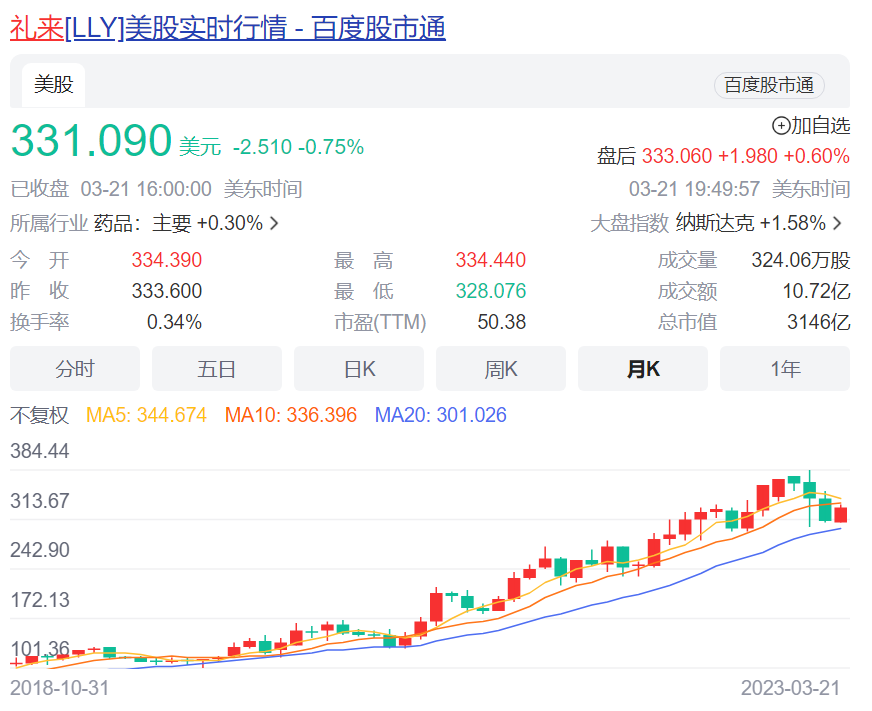Switch to the 1年 chart tab

point(785,369)
